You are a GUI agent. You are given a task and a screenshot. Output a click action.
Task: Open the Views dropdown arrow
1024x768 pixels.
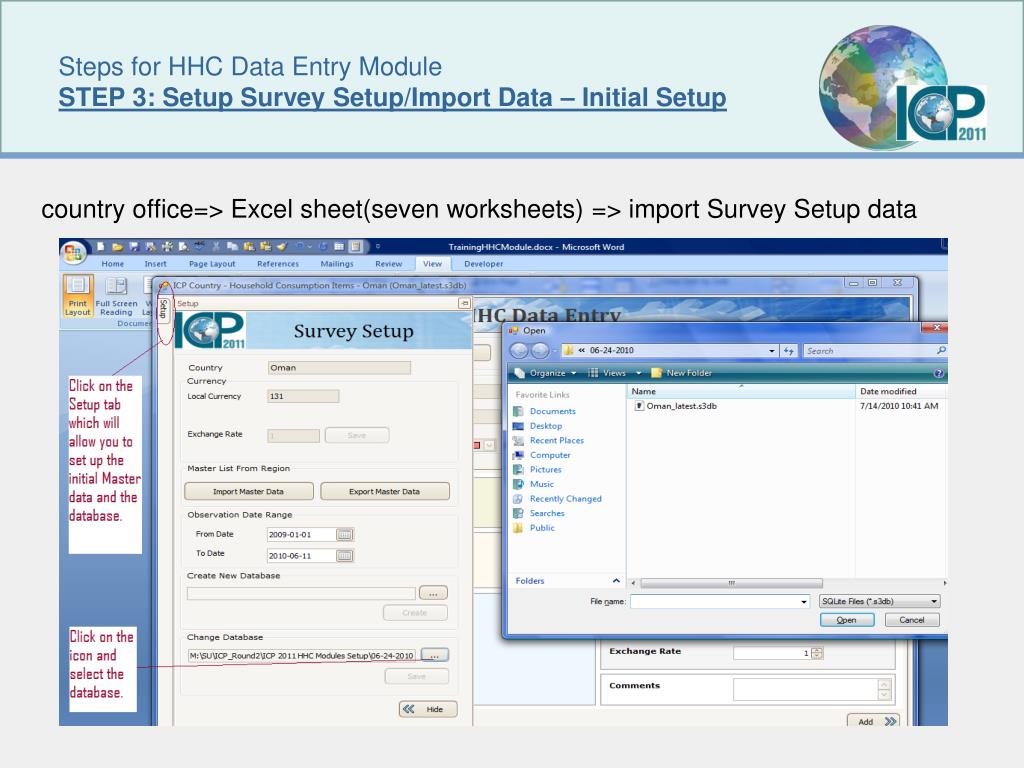point(639,373)
